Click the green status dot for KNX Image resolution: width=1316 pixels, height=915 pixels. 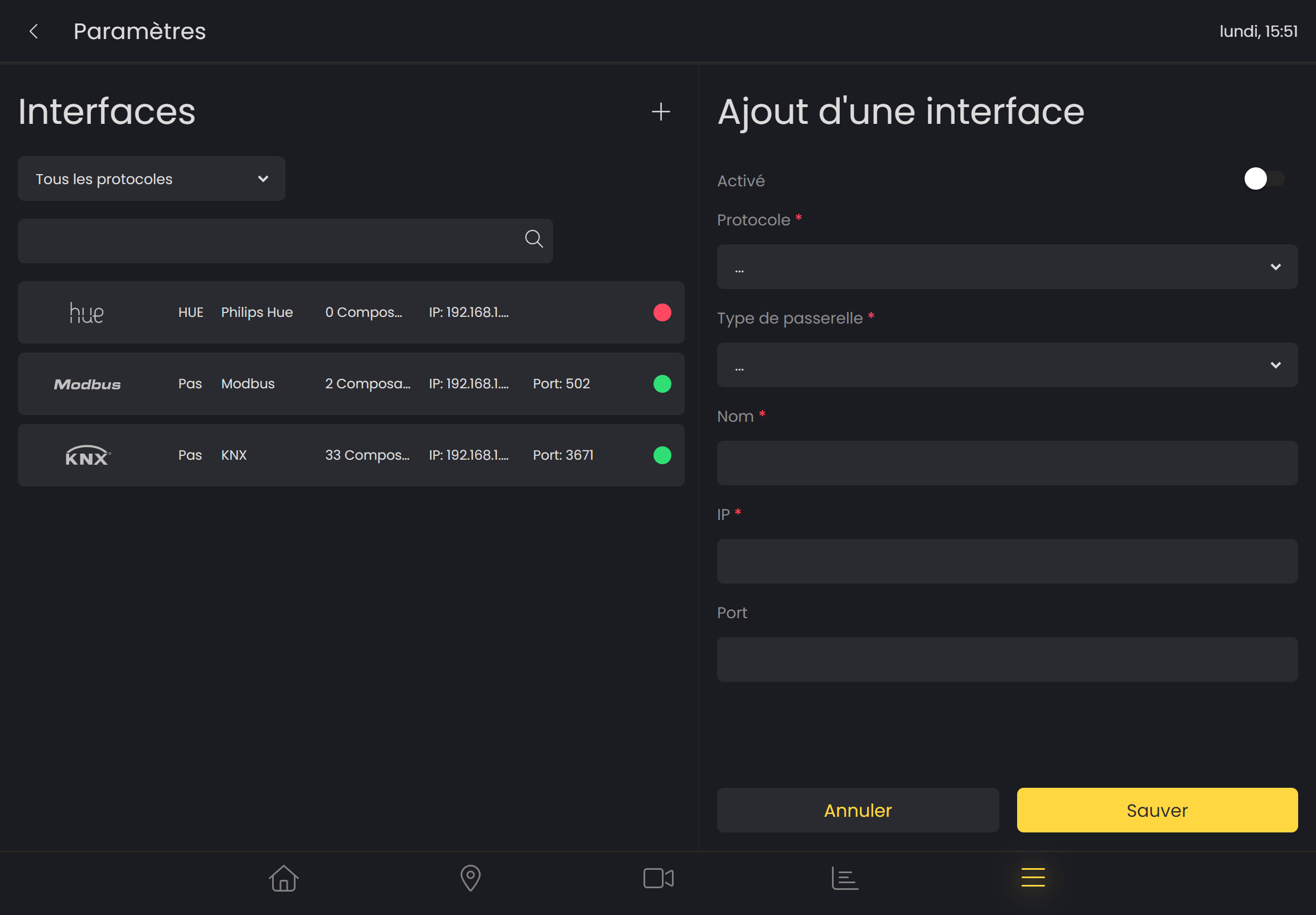pos(662,455)
